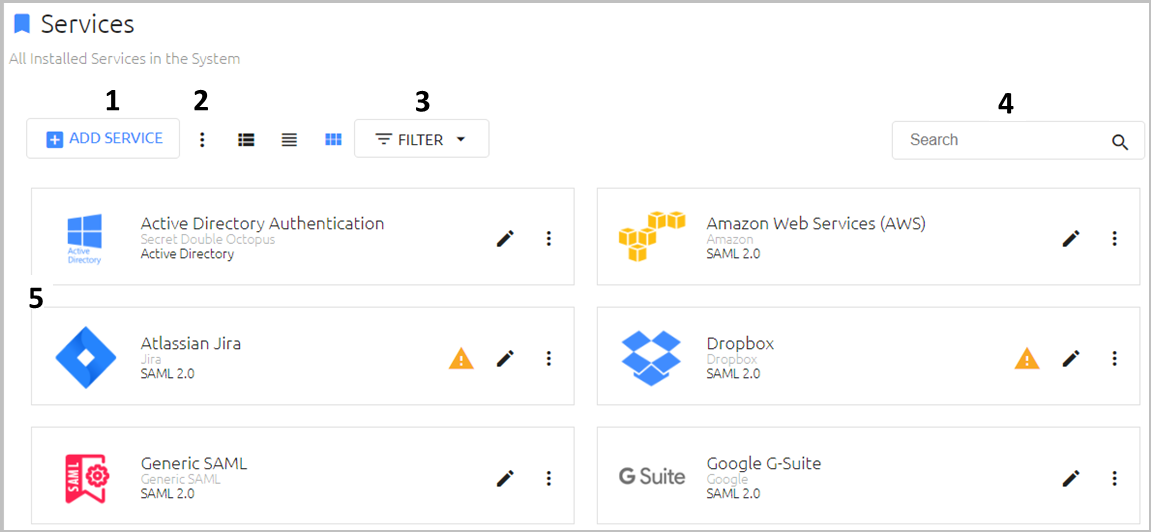Switch to compact list view
The height and width of the screenshot is (532, 1151).
[x=289, y=139]
